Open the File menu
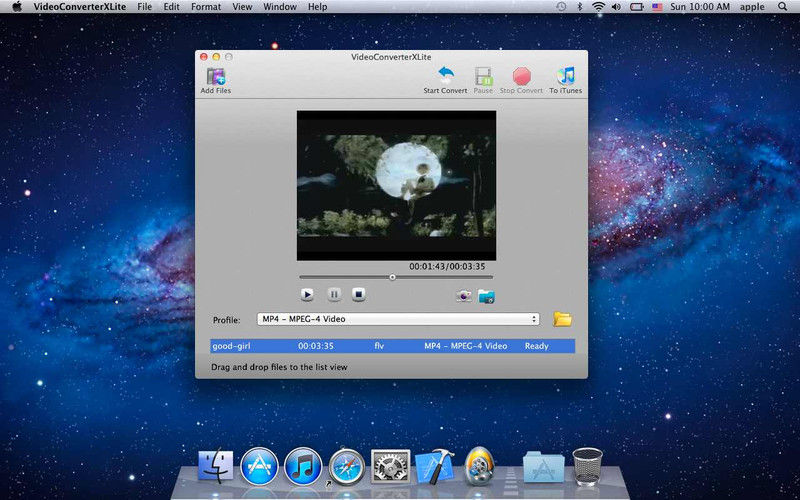Viewport: 800px width, 500px height. [x=145, y=7]
